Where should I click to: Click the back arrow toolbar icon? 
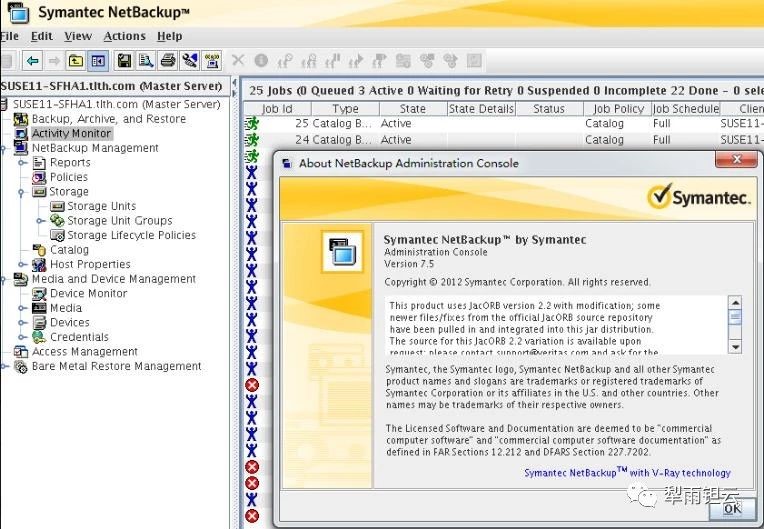[33, 61]
